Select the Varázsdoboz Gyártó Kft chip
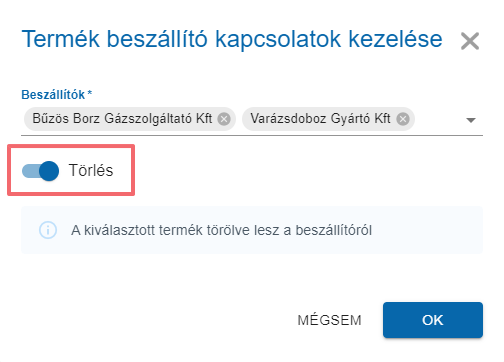The width and height of the screenshot is (504, 362). pyautogui.click(x=321, y=119)
